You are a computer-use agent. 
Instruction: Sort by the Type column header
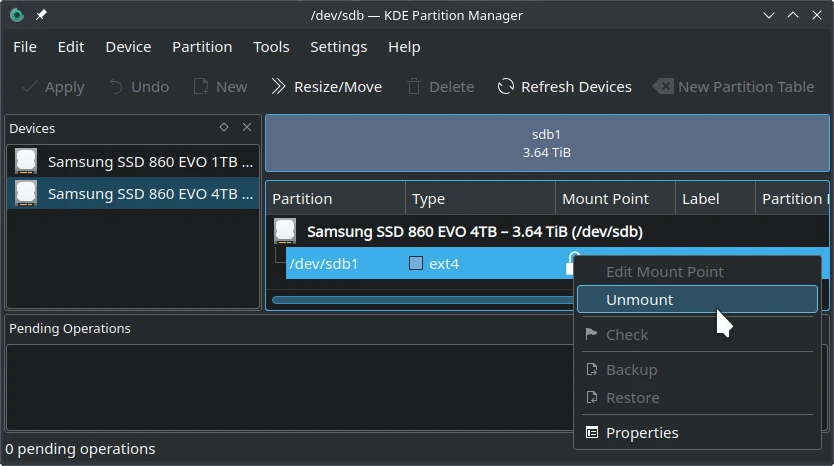point(480,199)
